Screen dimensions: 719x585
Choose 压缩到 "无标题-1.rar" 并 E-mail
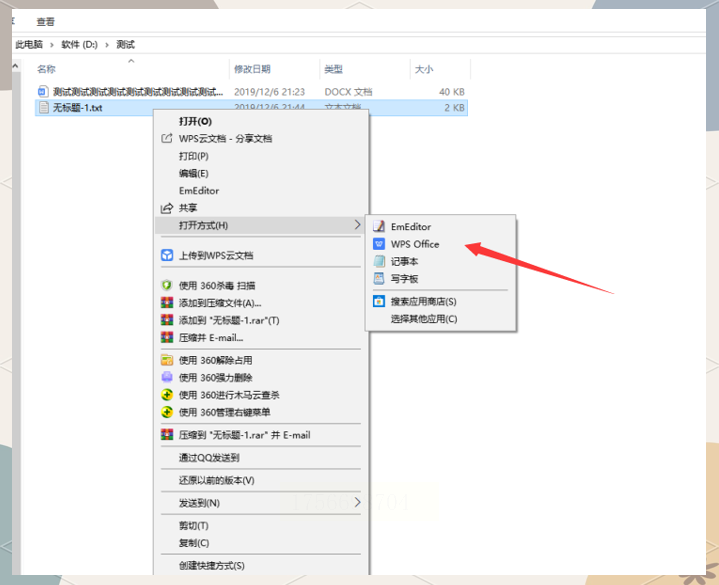click(x=244, y=435)
